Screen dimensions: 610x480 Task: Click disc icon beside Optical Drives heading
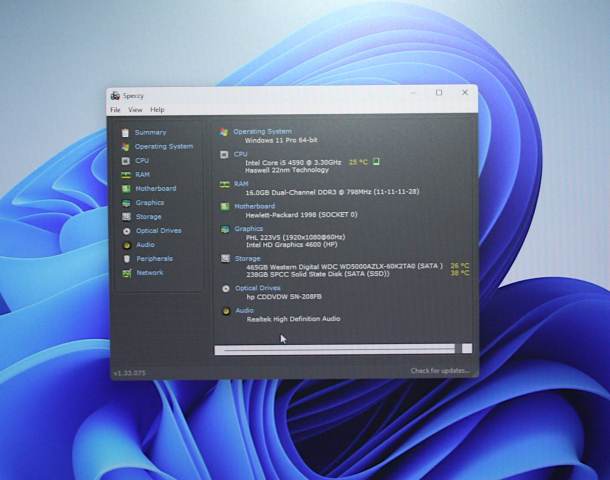pyautogui.click(x=226, y=289)
